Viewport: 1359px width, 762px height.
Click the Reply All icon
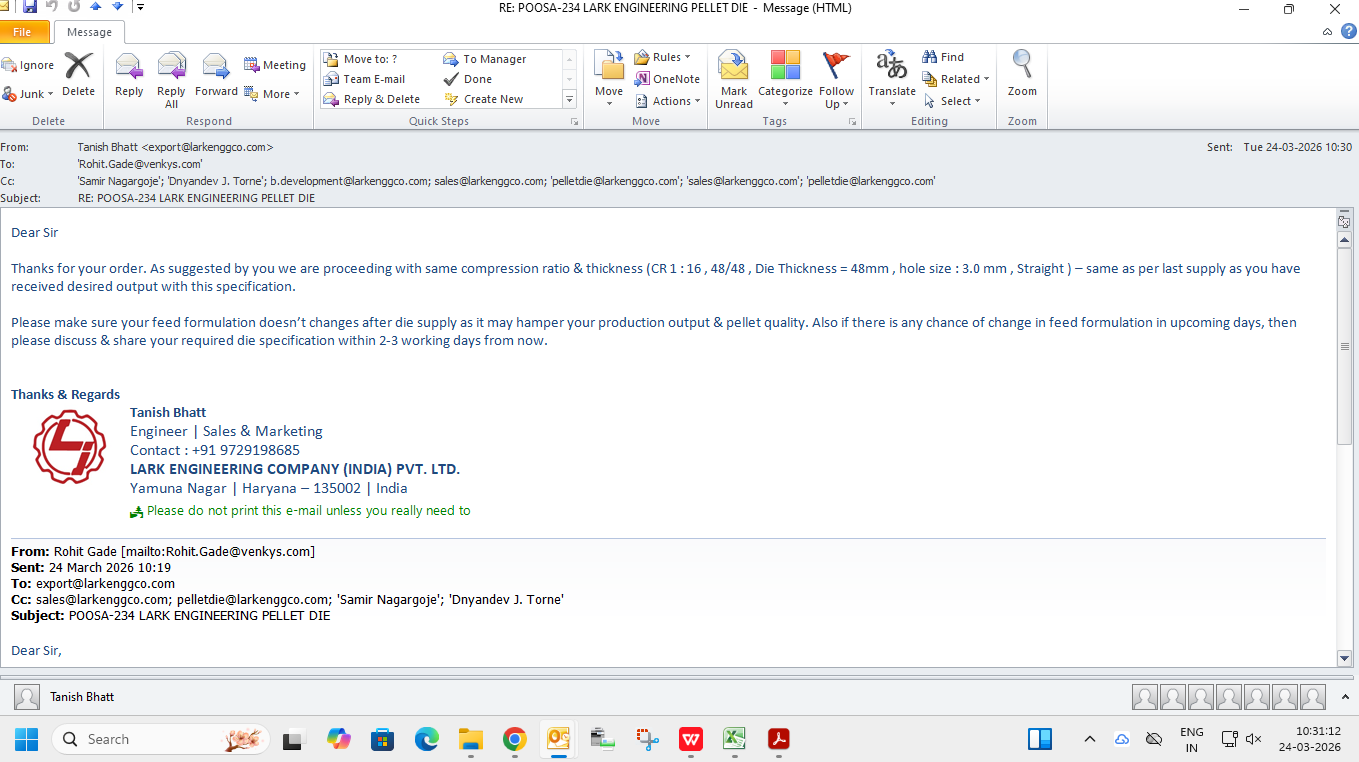171,76
